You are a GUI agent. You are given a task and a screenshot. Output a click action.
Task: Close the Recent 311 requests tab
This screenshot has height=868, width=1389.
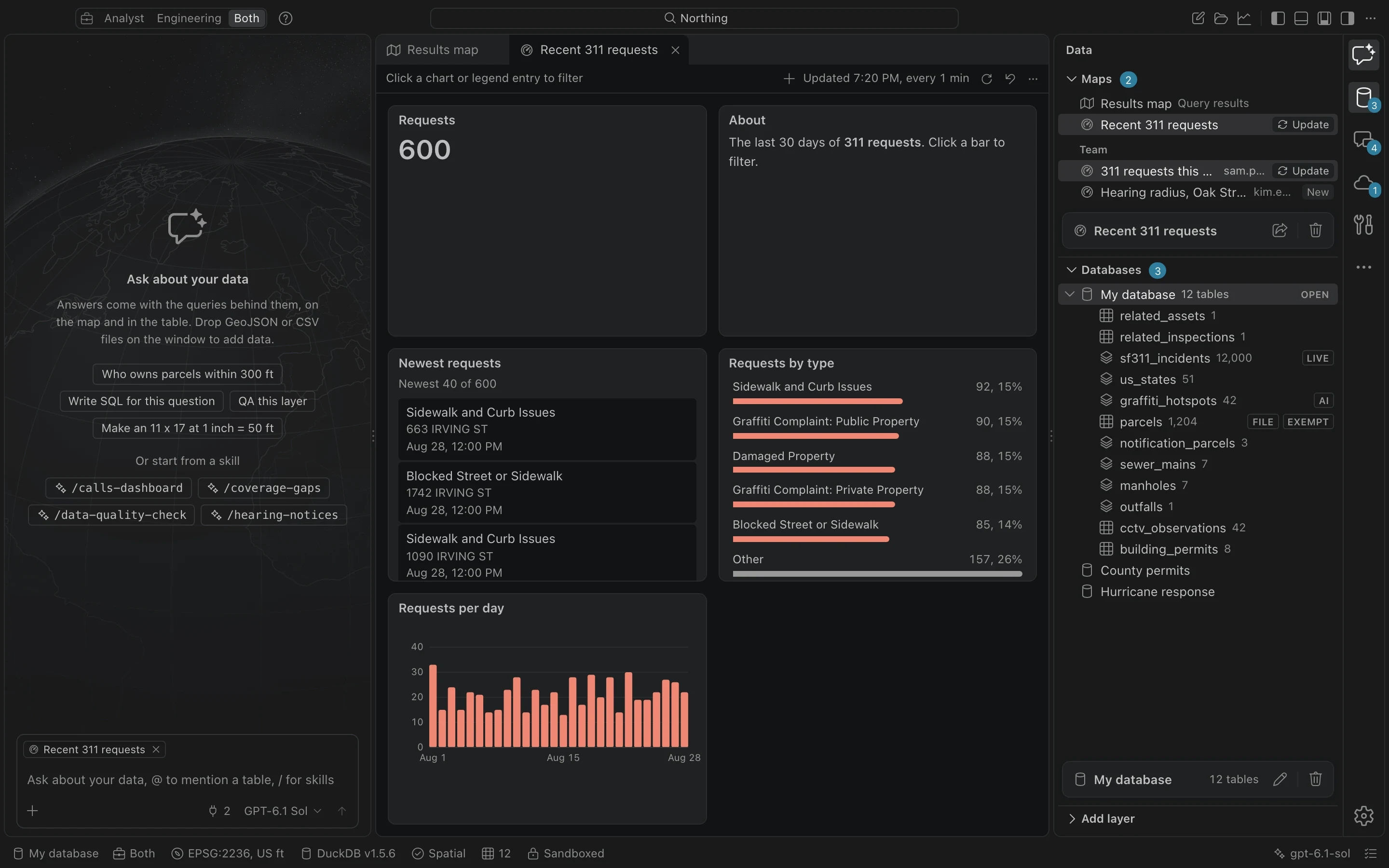[676, 50]
